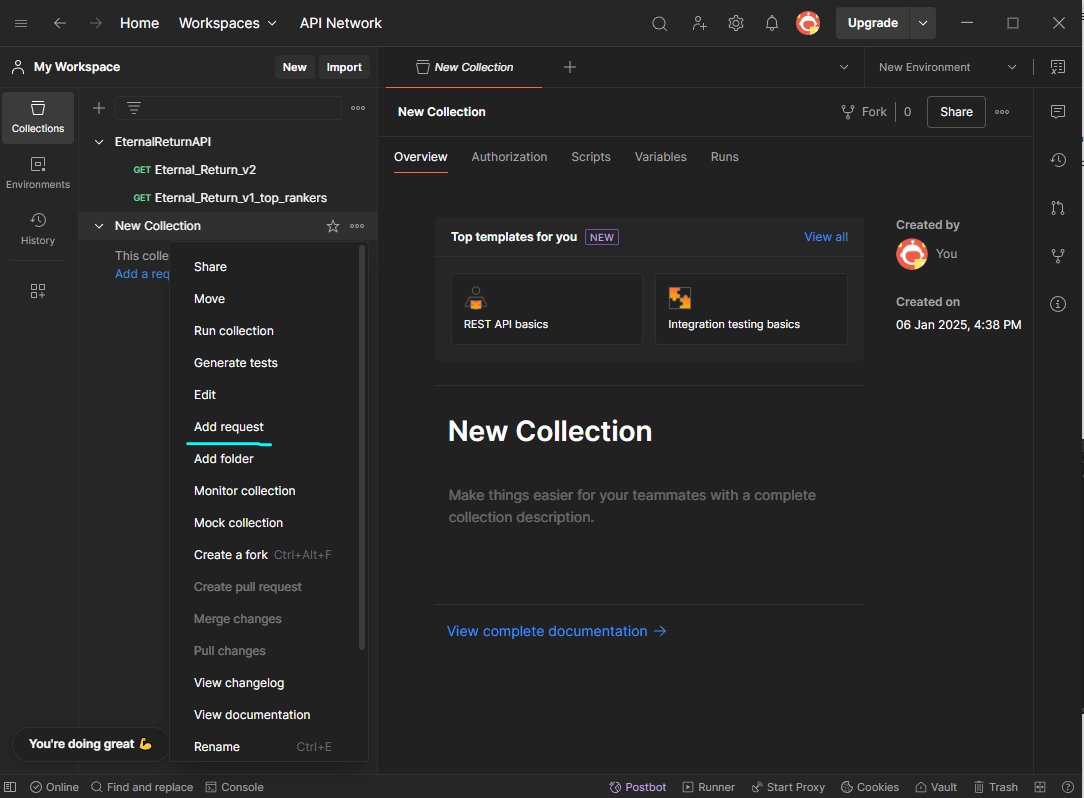Open View complete documentation link
1084x798 pixels.
557,631
